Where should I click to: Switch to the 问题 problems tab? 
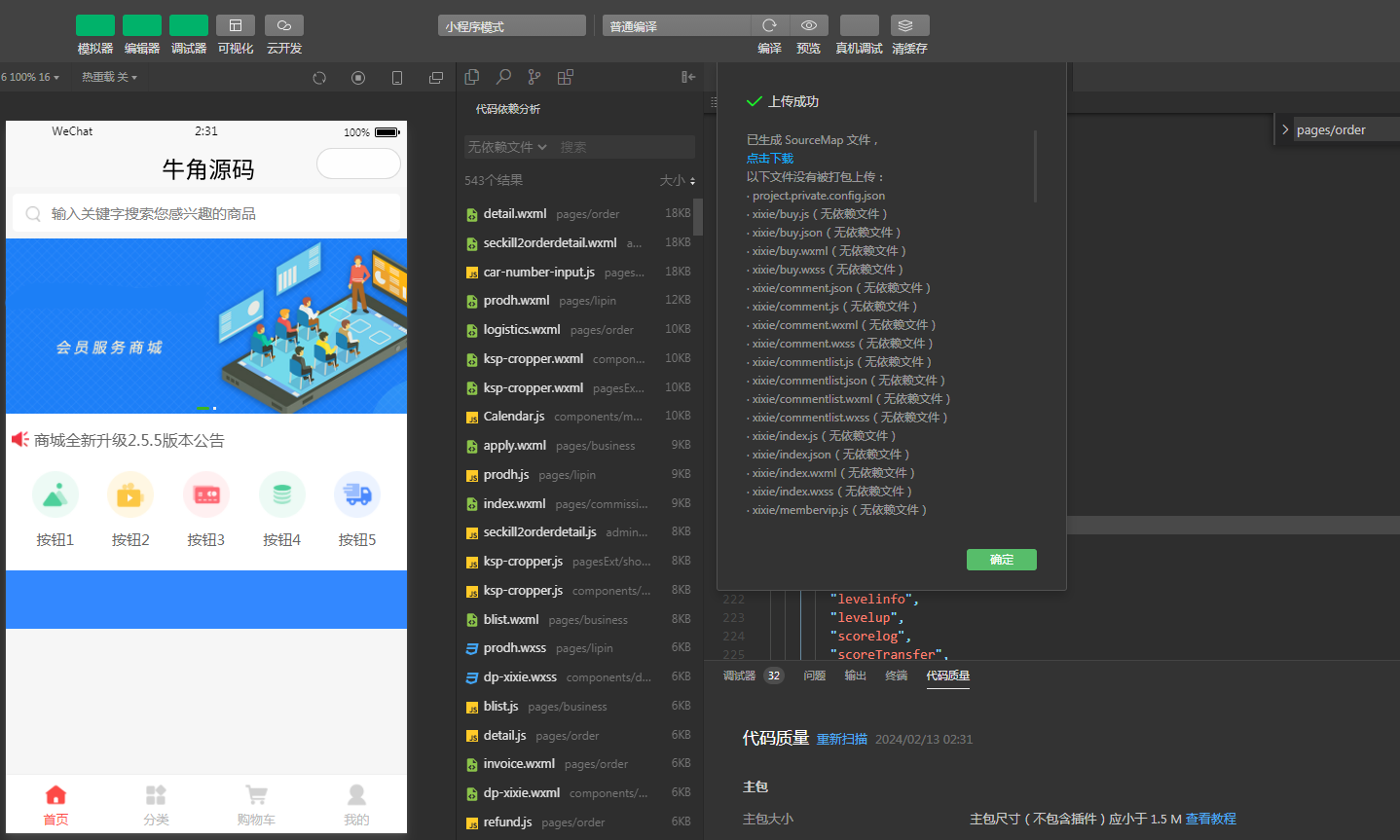(814, 676)
